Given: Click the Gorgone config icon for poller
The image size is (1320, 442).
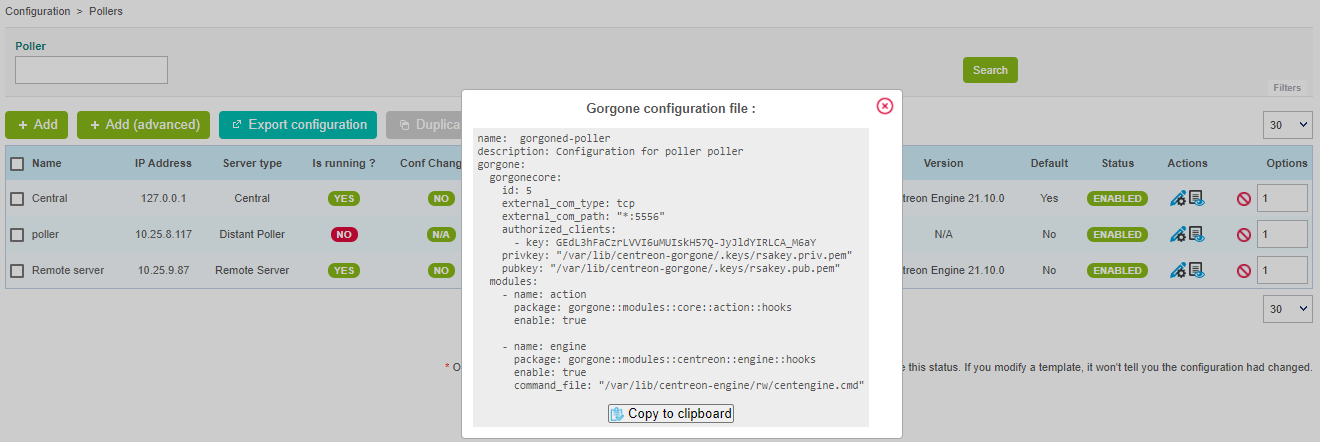Looking at the screenshot, I should click(x=1178, y=235).
